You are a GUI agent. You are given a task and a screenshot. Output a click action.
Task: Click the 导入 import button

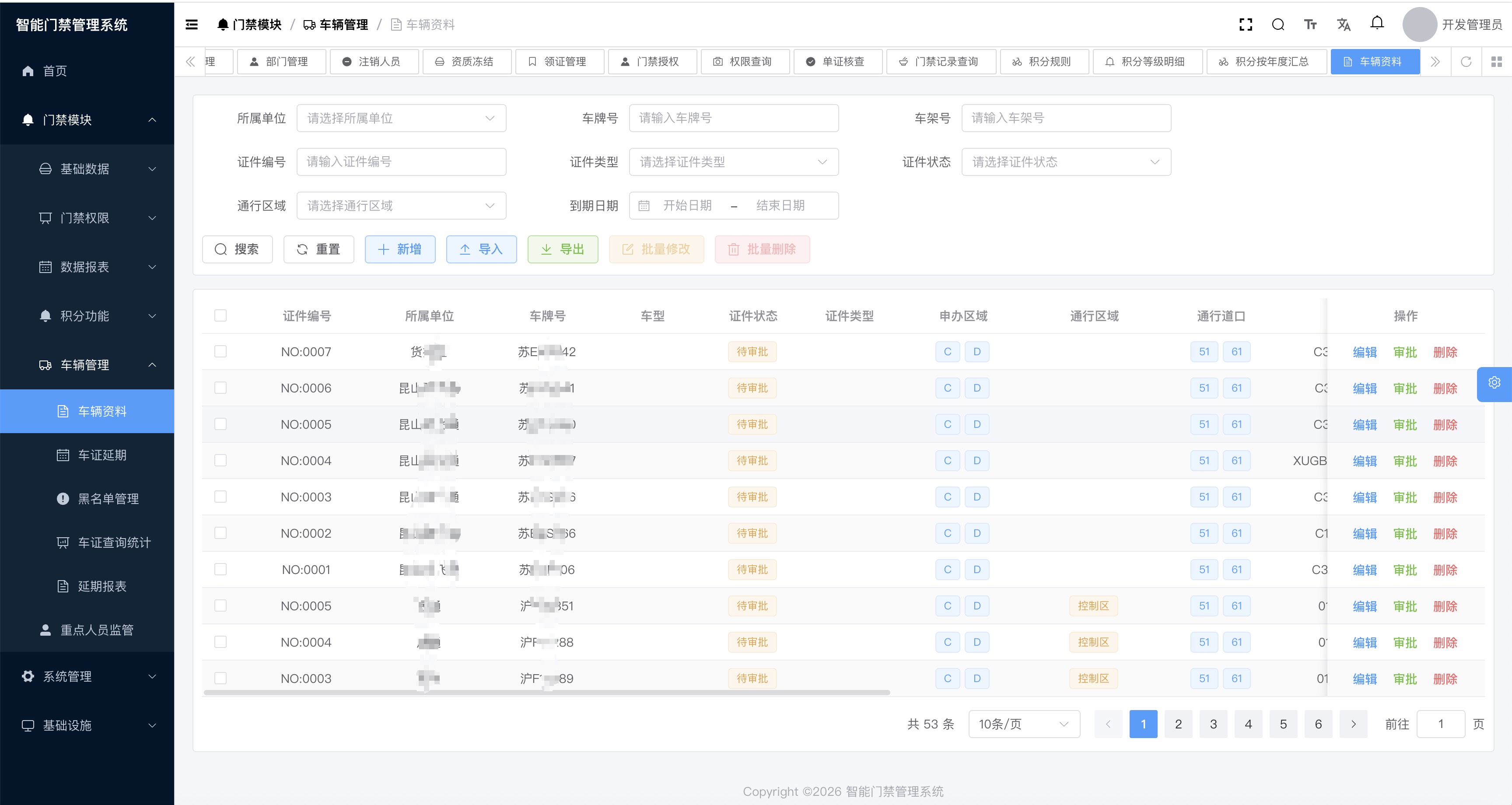click(x=481, y=249)
